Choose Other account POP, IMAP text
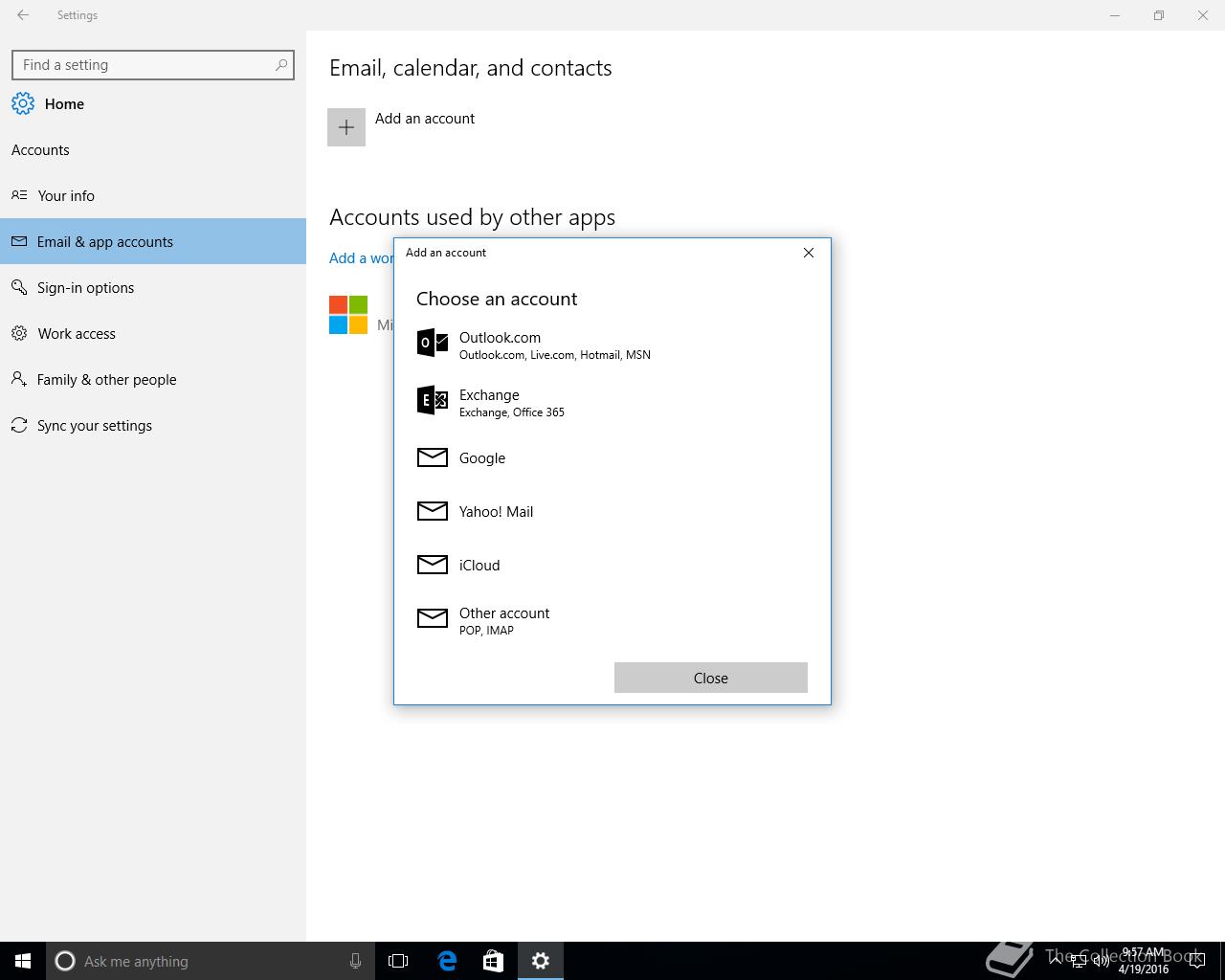This screenshot has width=1225, height=980. click(x=504, y=621)
